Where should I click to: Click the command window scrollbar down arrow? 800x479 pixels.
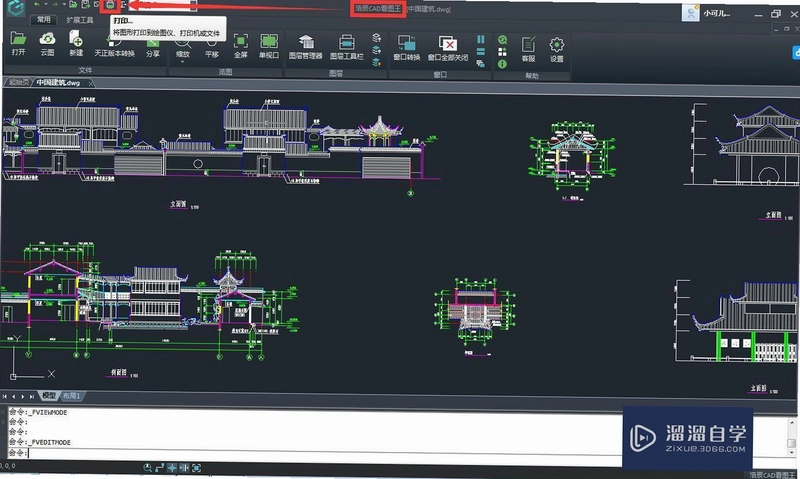pyautogui.click(x=791, y=452)
